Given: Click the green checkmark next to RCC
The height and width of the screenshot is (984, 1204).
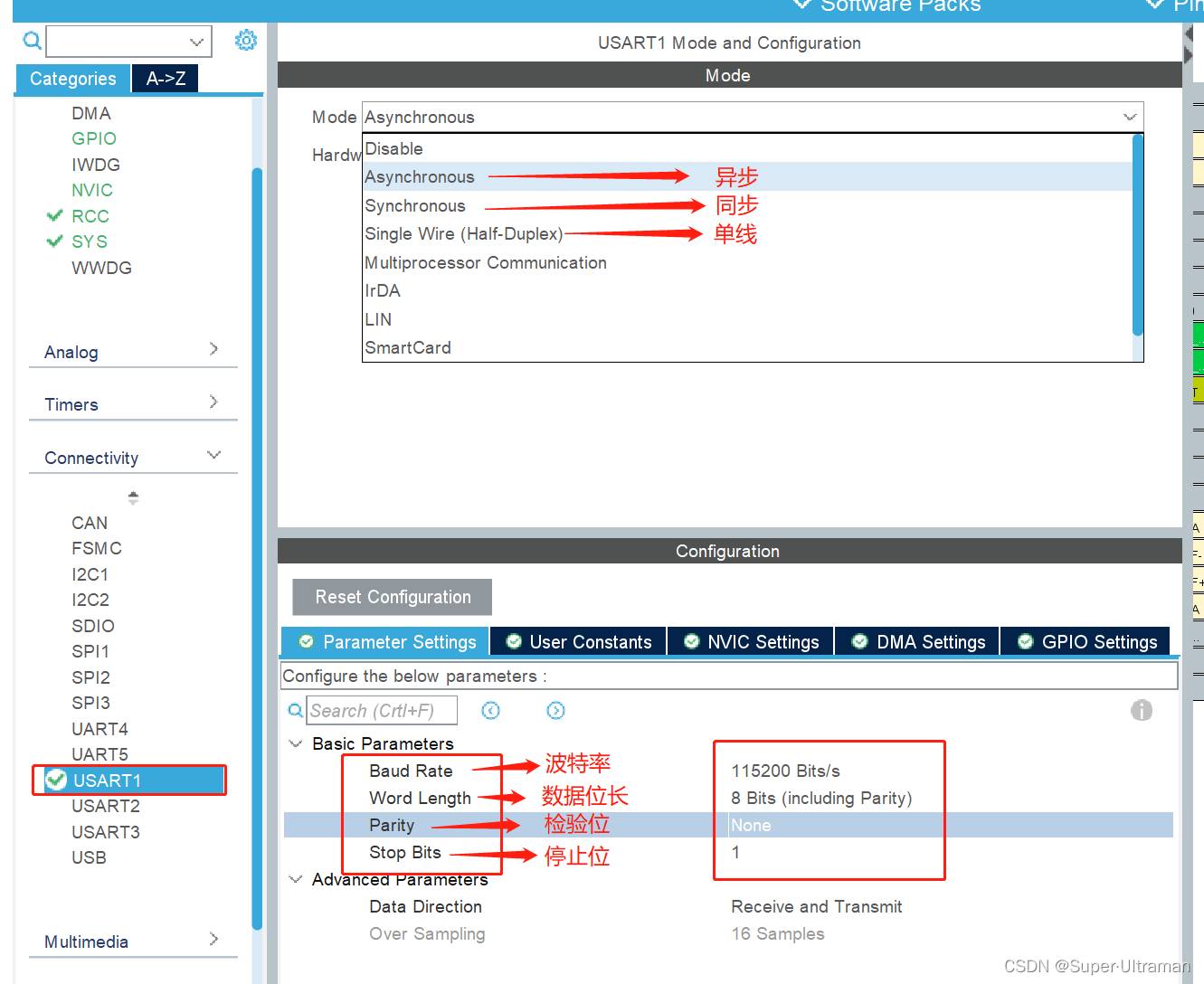Looking at the screenshot, I should coord(54,216).
